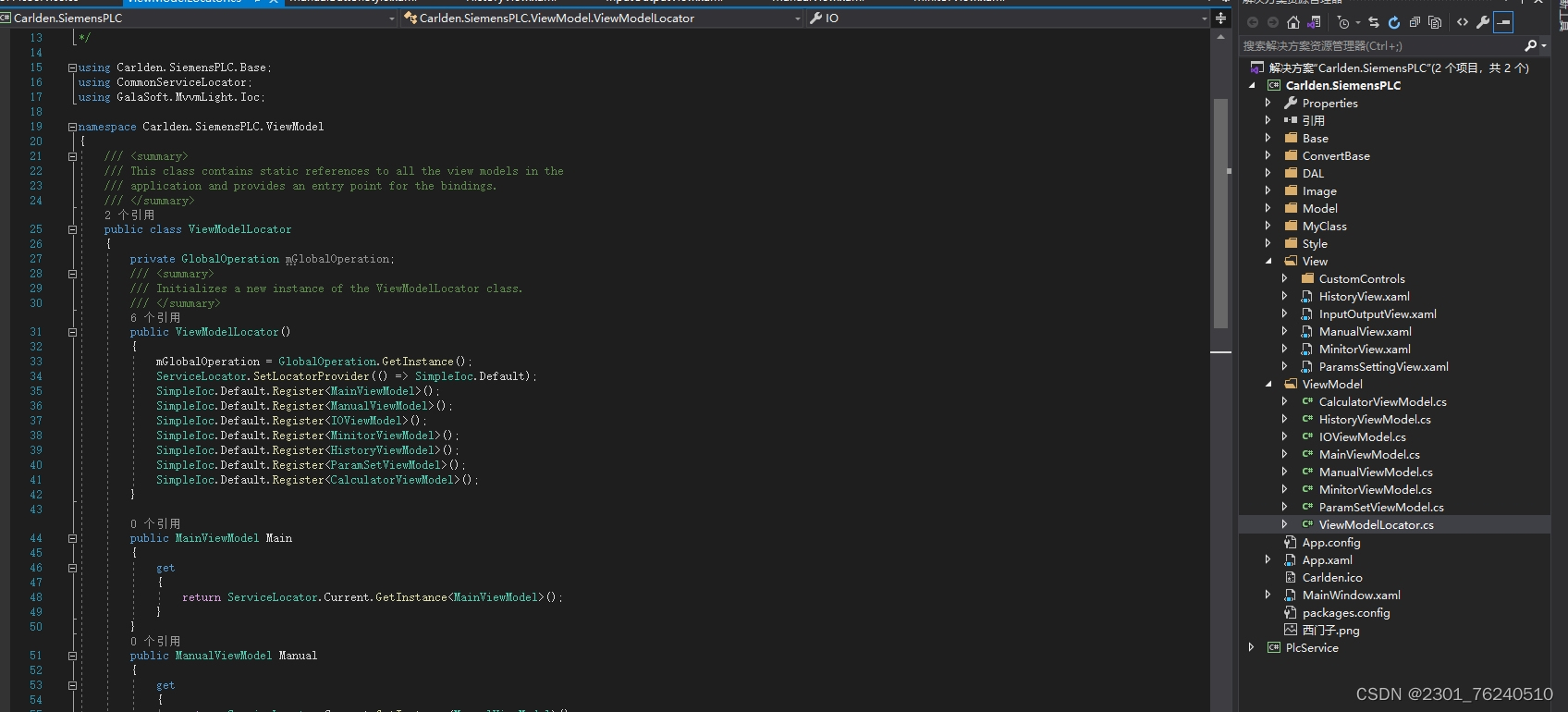The height and width of the screenshot is (712, 1568).
Task: Switch between solution and folder views icon
Action: (1314, 22)
